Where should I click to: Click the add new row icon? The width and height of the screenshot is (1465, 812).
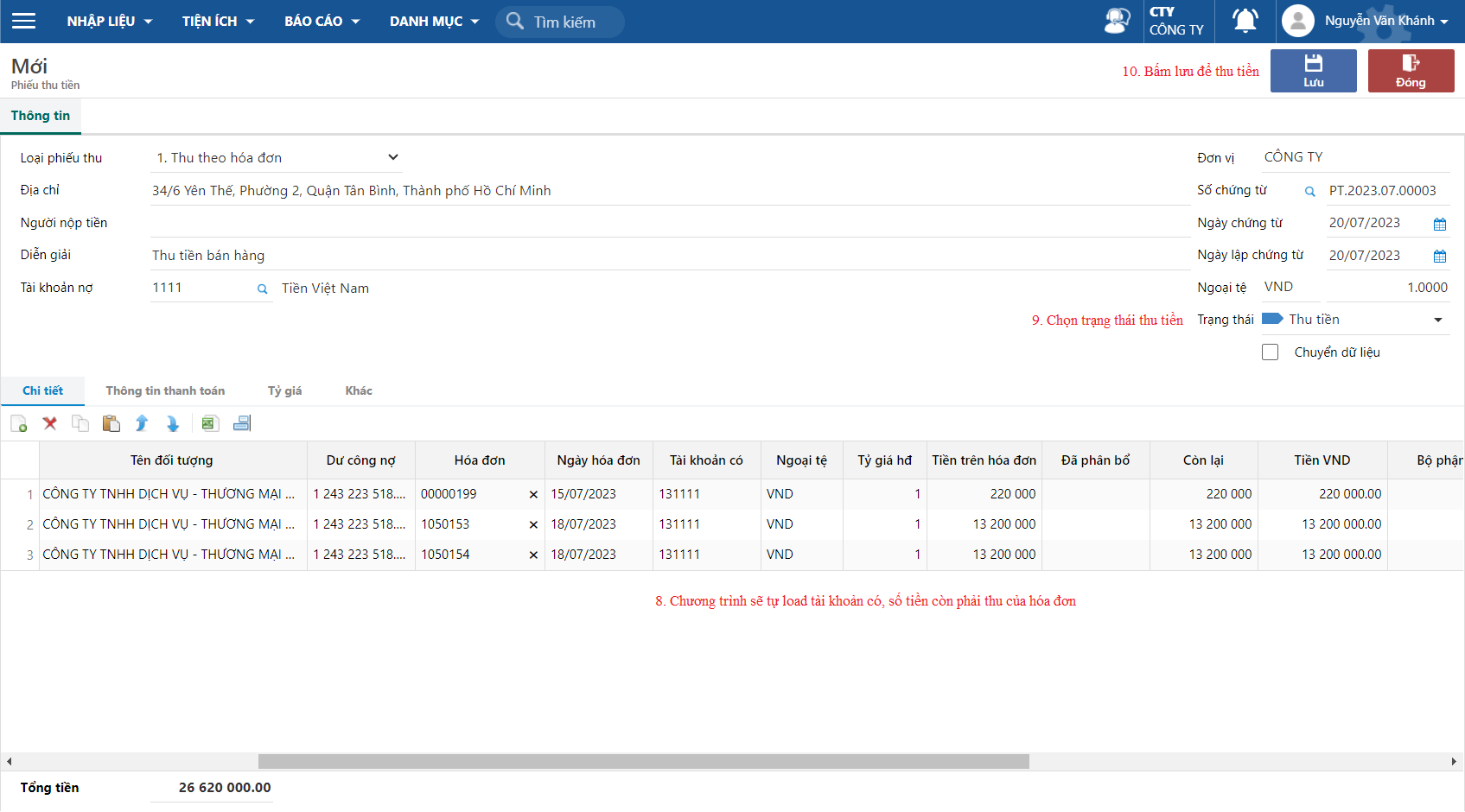click(x=18, y=423)
